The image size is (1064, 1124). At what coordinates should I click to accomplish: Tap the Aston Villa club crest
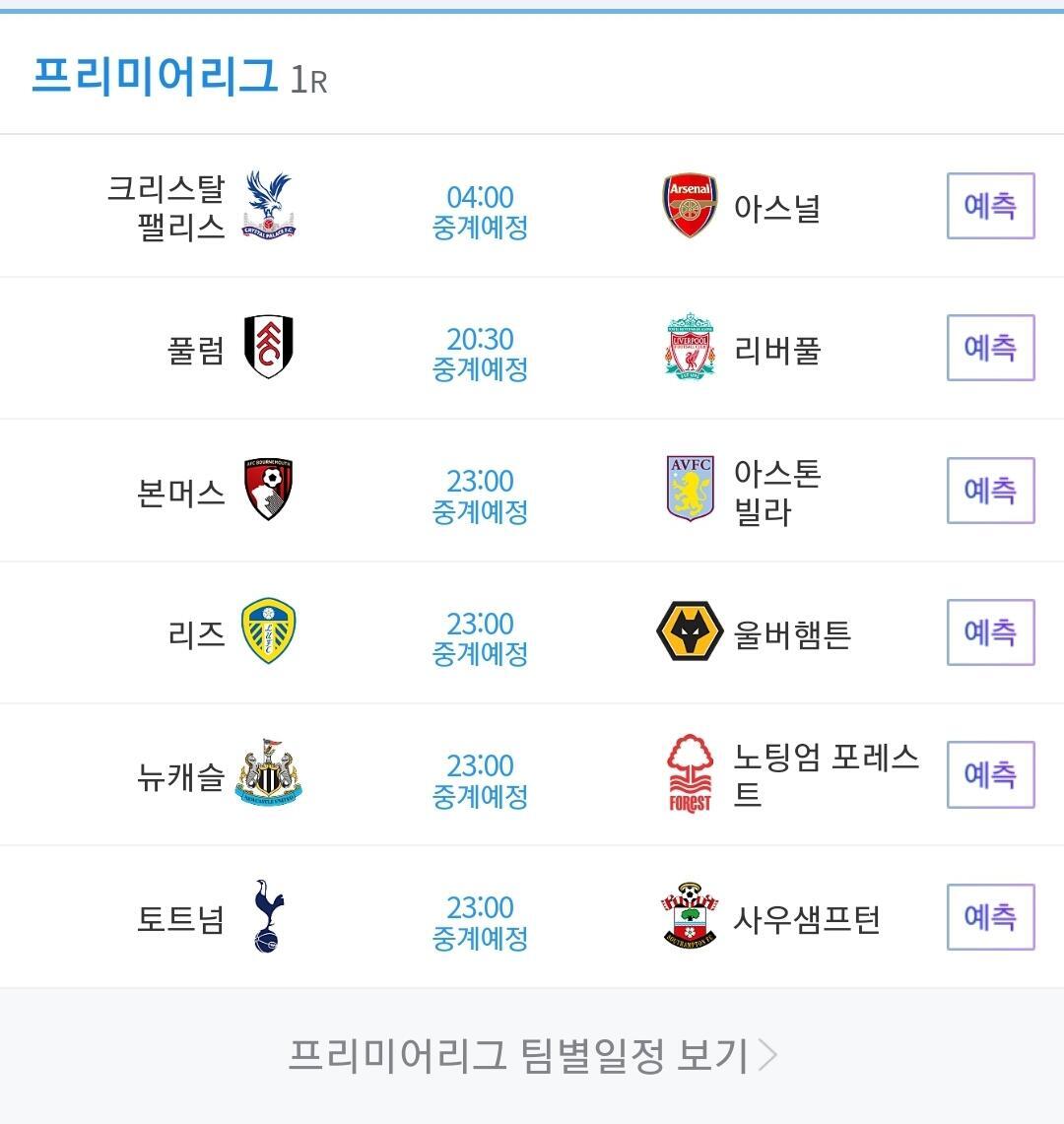[x=690, y=490]
